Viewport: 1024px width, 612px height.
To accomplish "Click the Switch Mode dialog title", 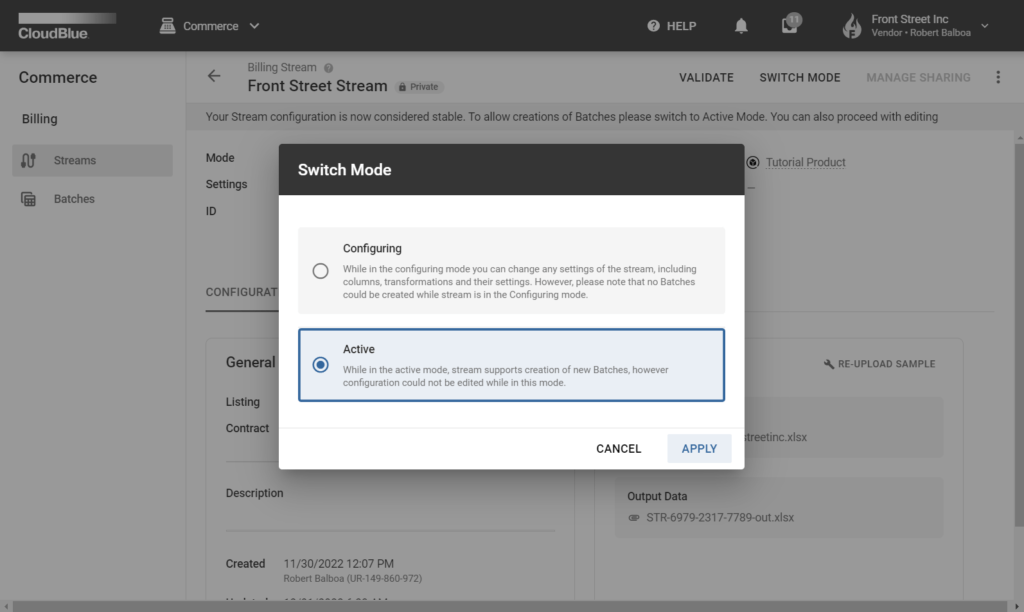I will (x=345, y=170).
